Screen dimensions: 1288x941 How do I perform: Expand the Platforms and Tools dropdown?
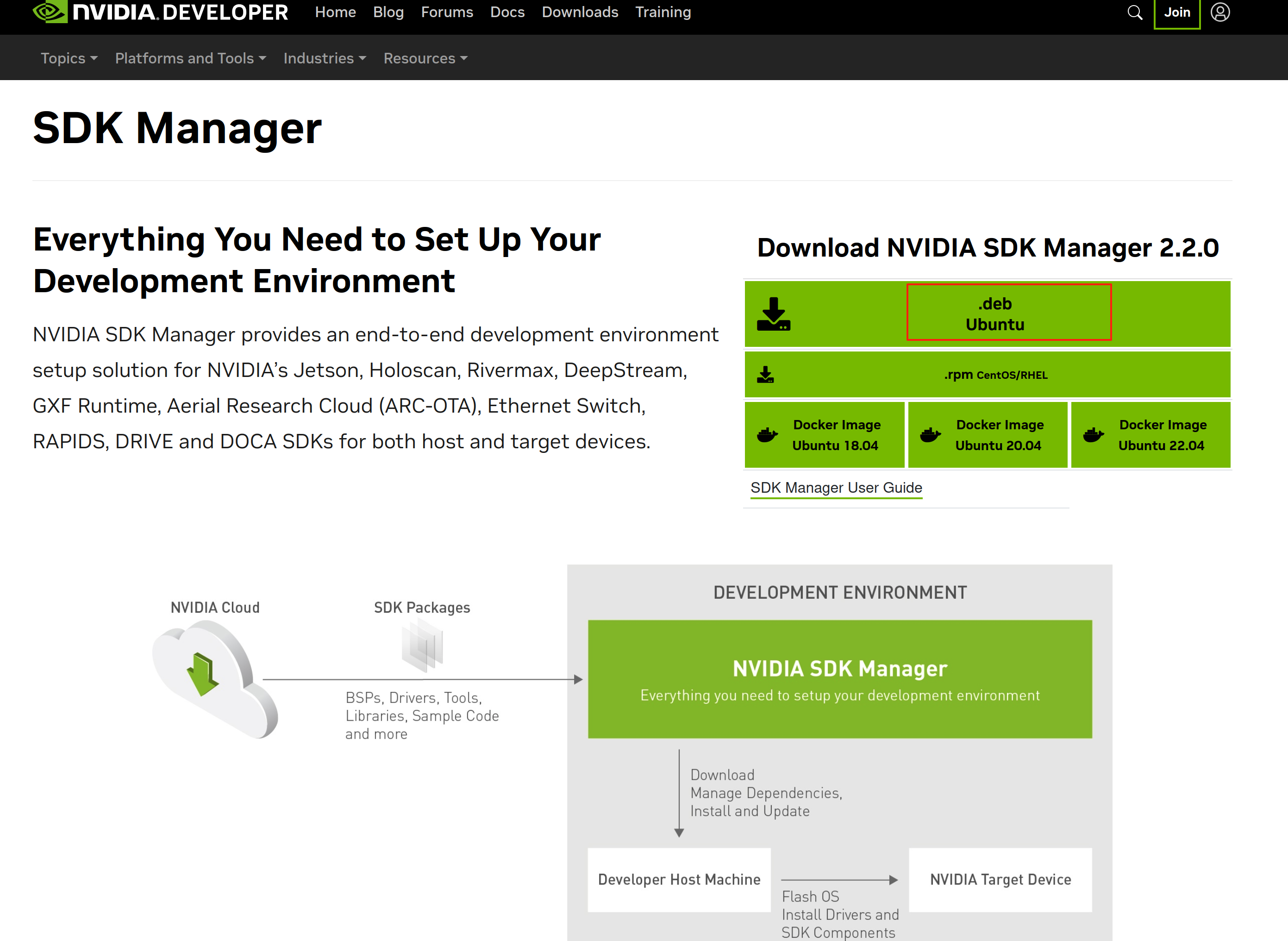click(x=190, y=58)
